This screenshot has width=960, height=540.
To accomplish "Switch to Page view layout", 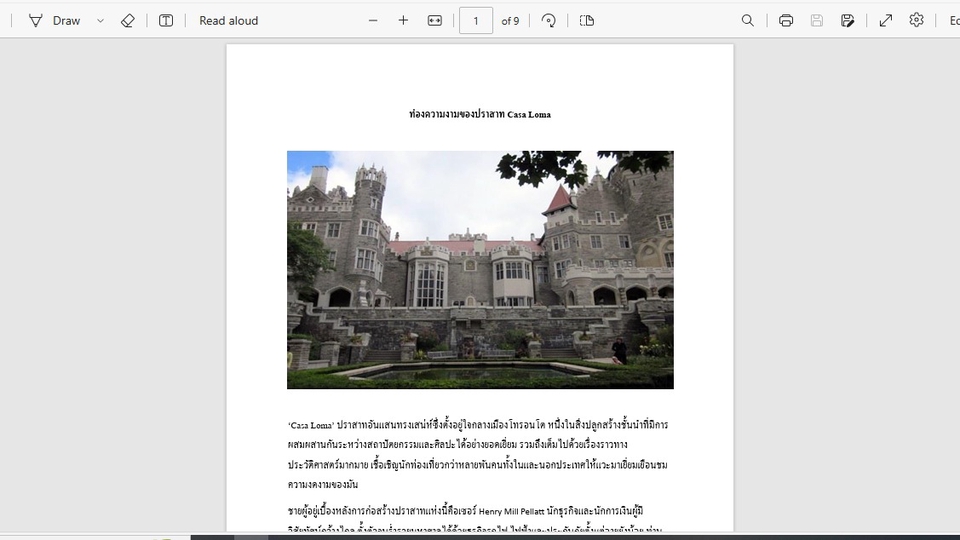I will pos(587,21).
